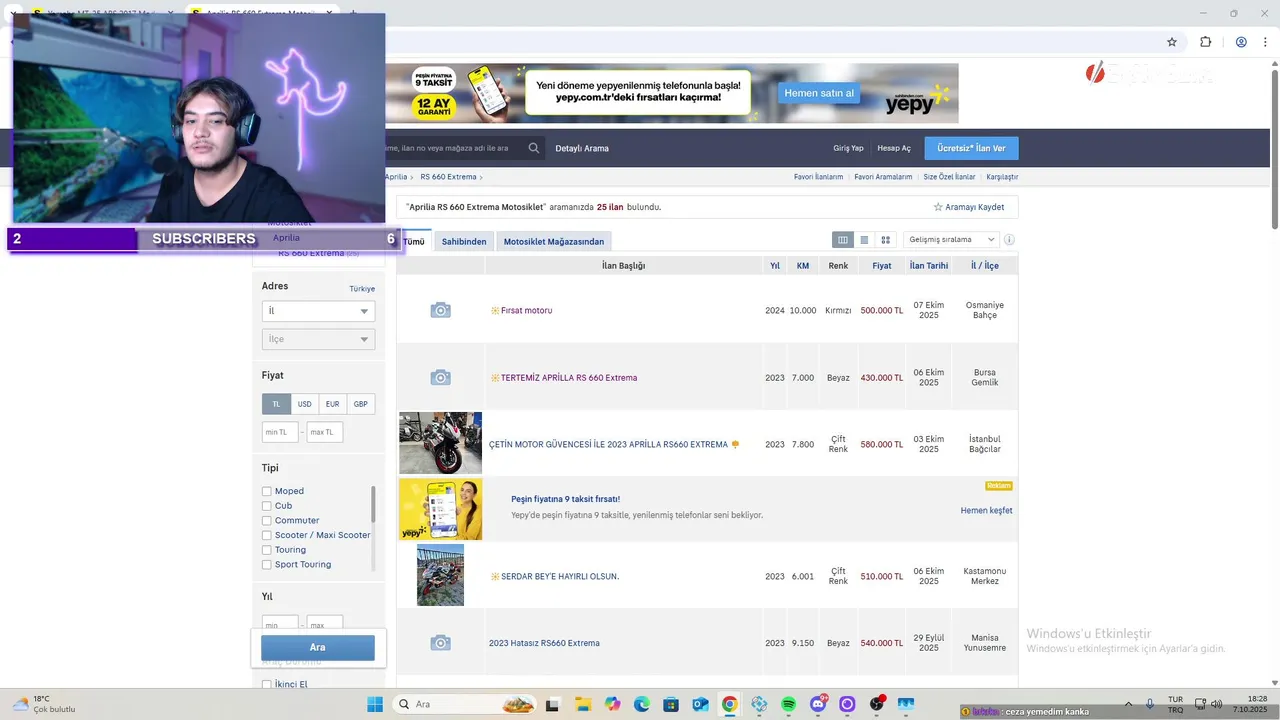Open Gelişmiş sıralama sort dropdown
The image size is (1280, 720).
[951, 240]
